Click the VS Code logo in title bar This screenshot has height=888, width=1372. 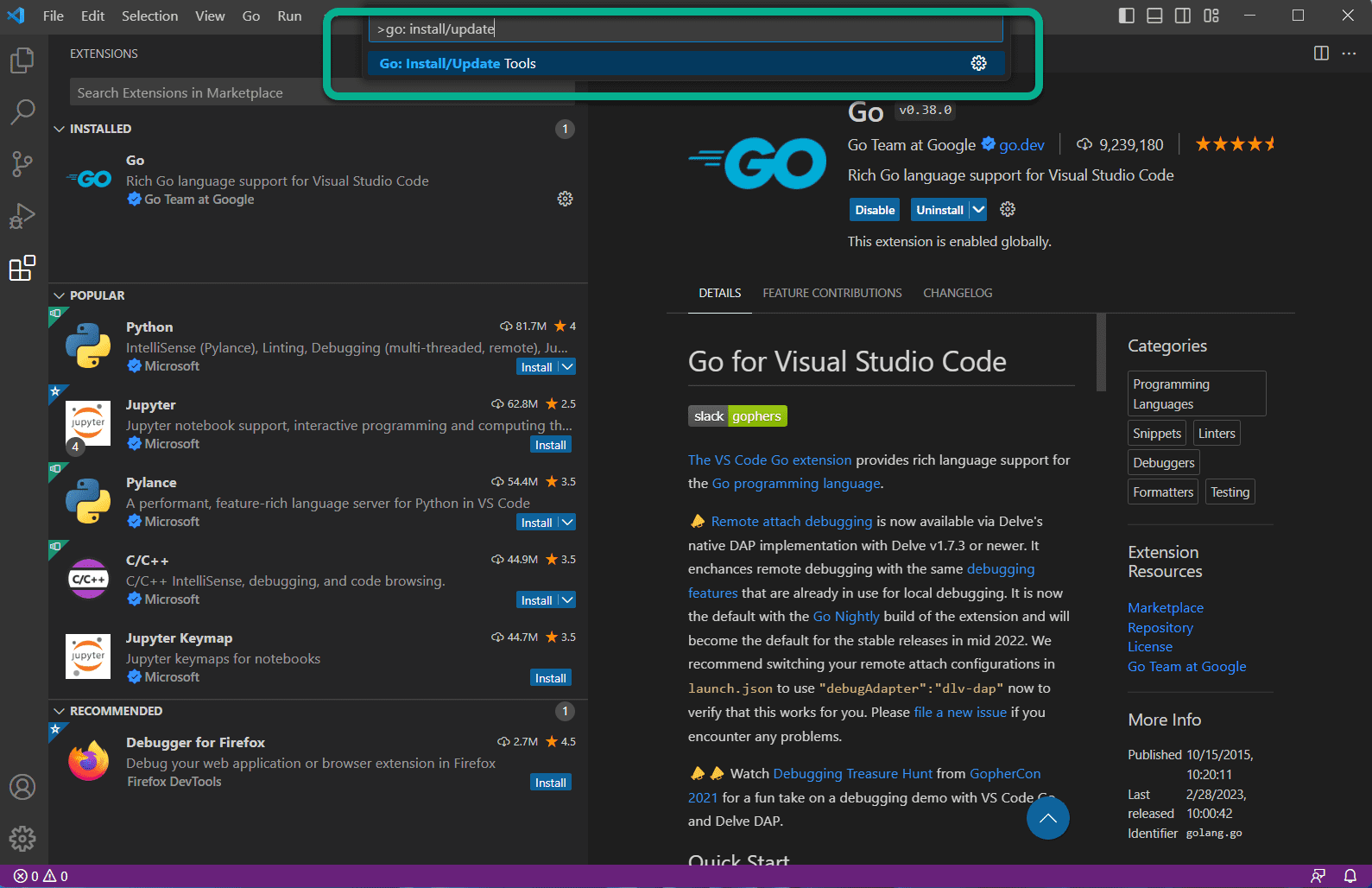pyautogui.click(x=16, y=16)
